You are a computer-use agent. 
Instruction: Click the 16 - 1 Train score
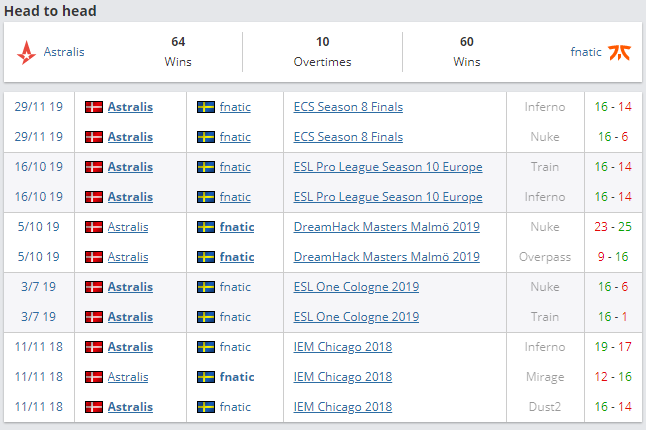(x=614, y=317)
